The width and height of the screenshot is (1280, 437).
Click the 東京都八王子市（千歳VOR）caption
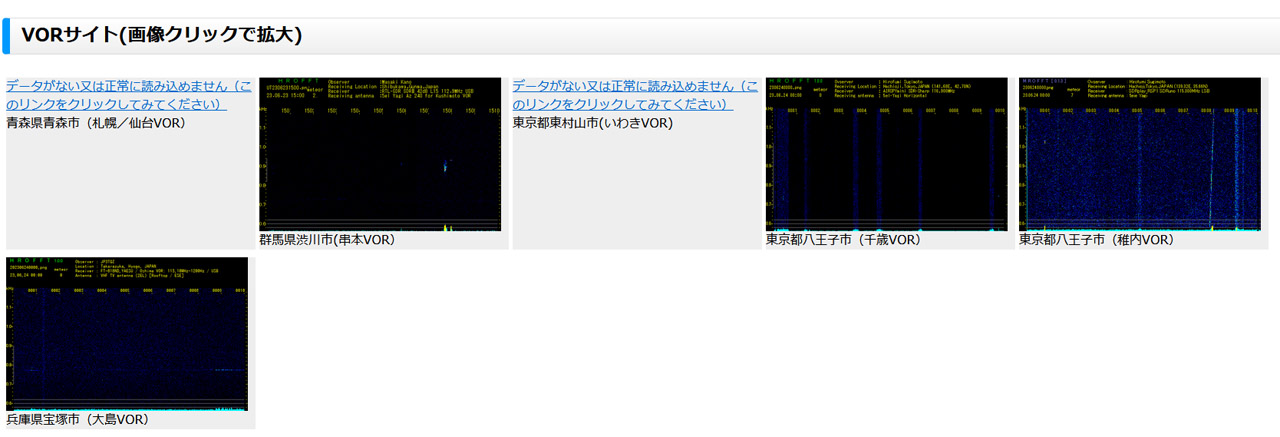843,240
